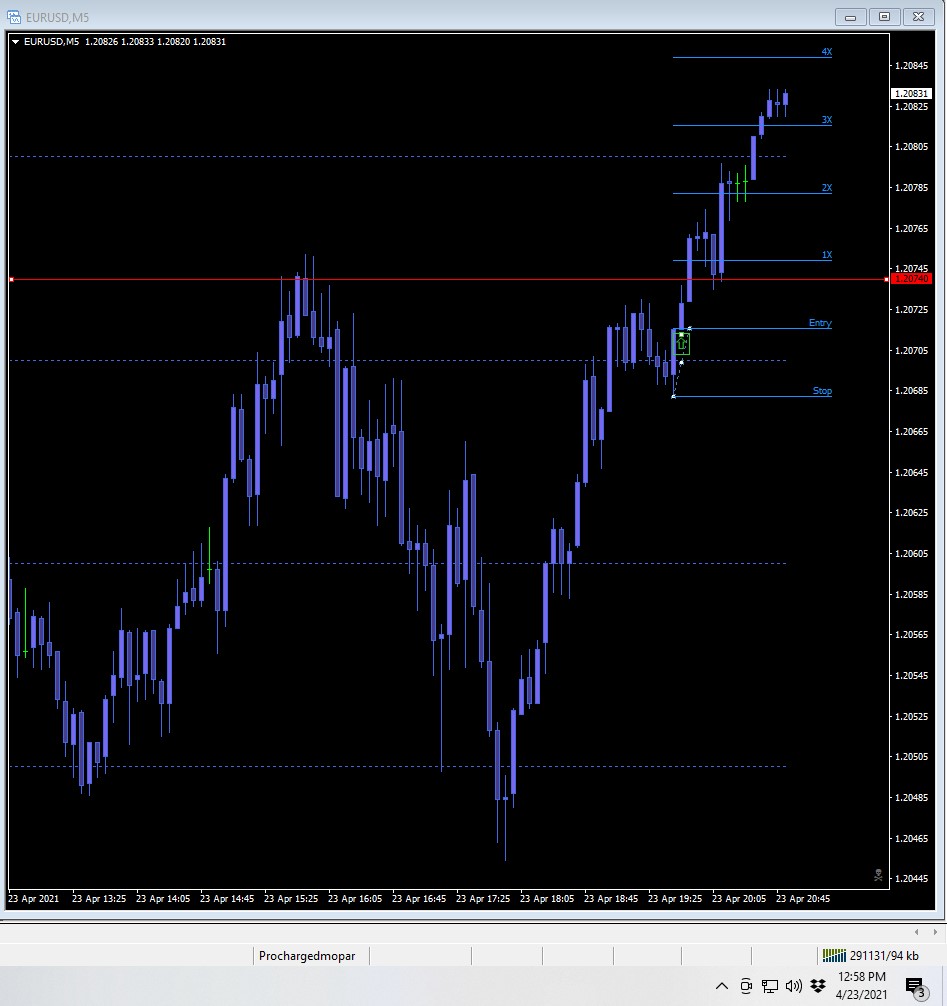Screen dimensions: 947x1006
Task: Click the 1.20605 price axis label
Action: [911, 554]
